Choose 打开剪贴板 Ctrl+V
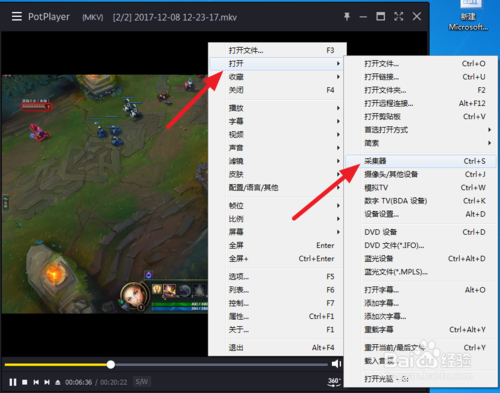Screen dimensions: 500x393 pos(421,117)
